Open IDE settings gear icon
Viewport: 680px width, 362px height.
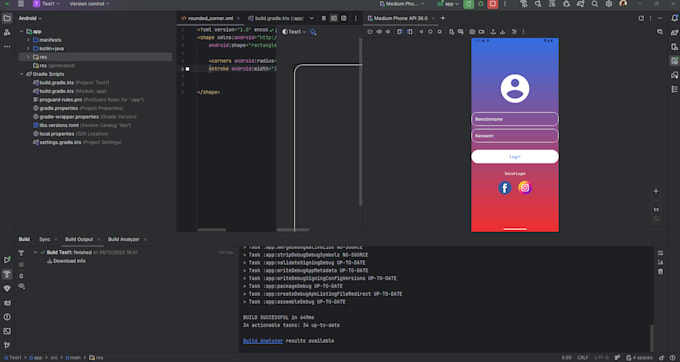[609, 4]
